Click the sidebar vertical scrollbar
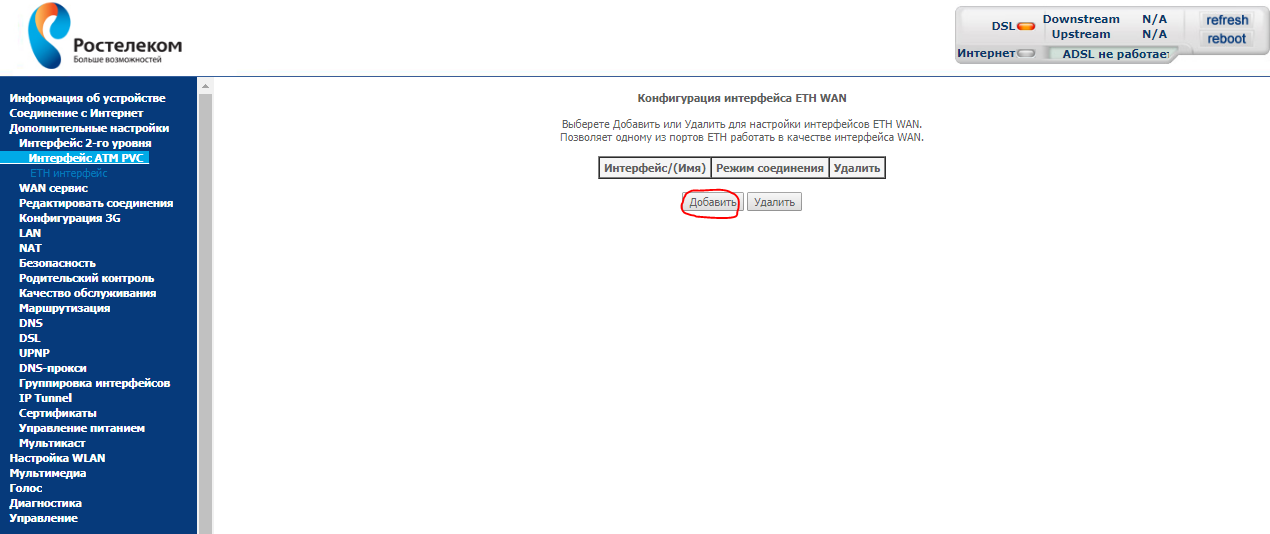The width and height of the screenshot is (1270, 534). pyautogui.click(x=205, y=306)
